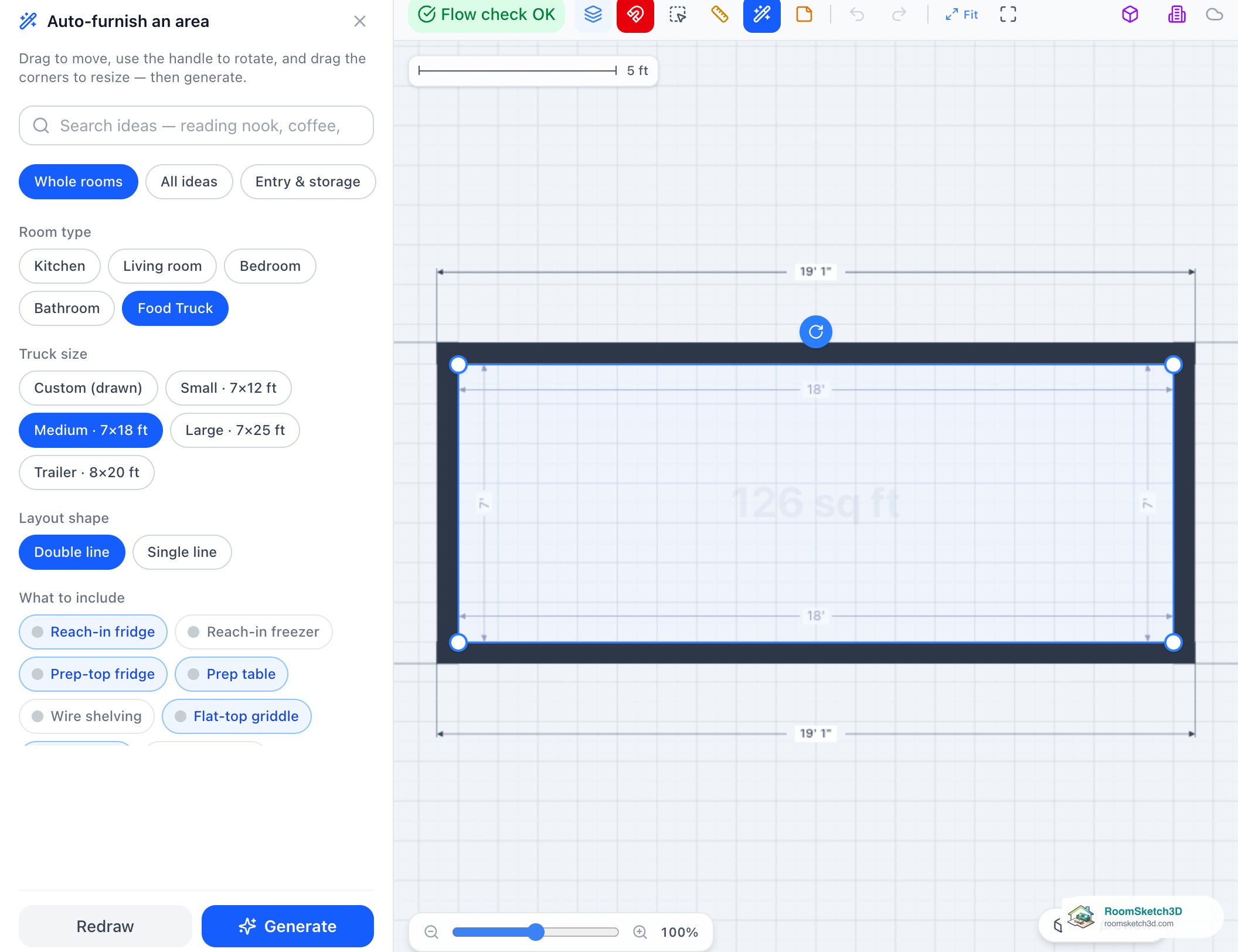Toggle Prep table inclusion
Screen dimensions: 1238x952
(x=232, y=674)
